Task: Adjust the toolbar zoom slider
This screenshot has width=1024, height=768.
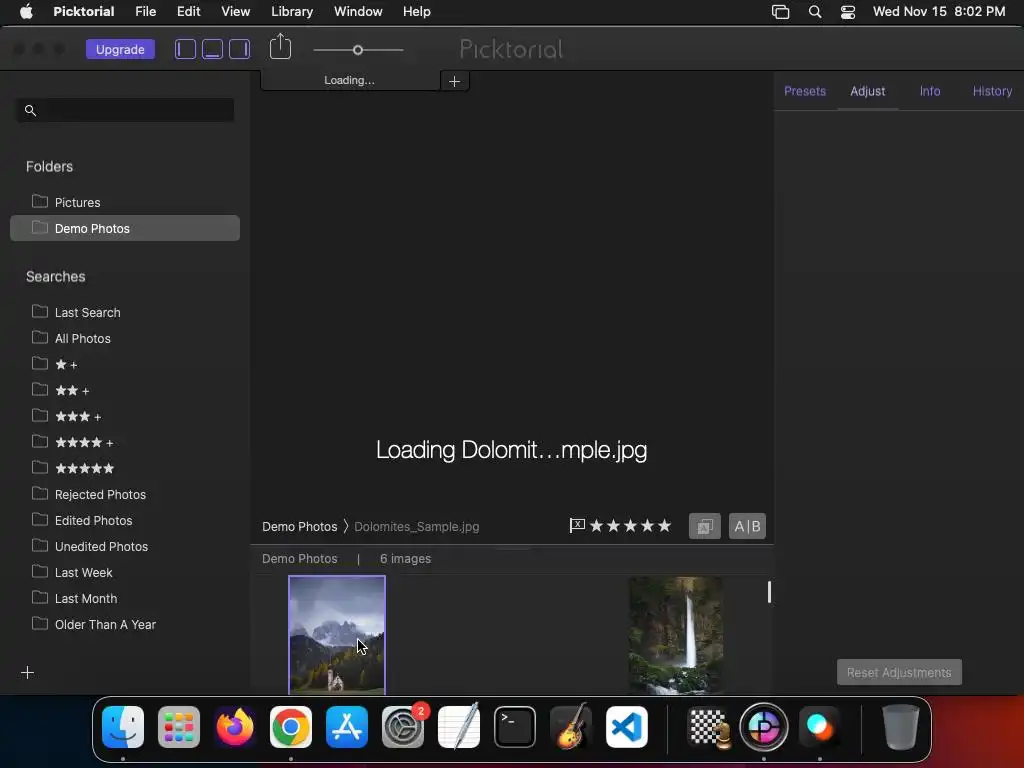Action: [x=358, y=50]
